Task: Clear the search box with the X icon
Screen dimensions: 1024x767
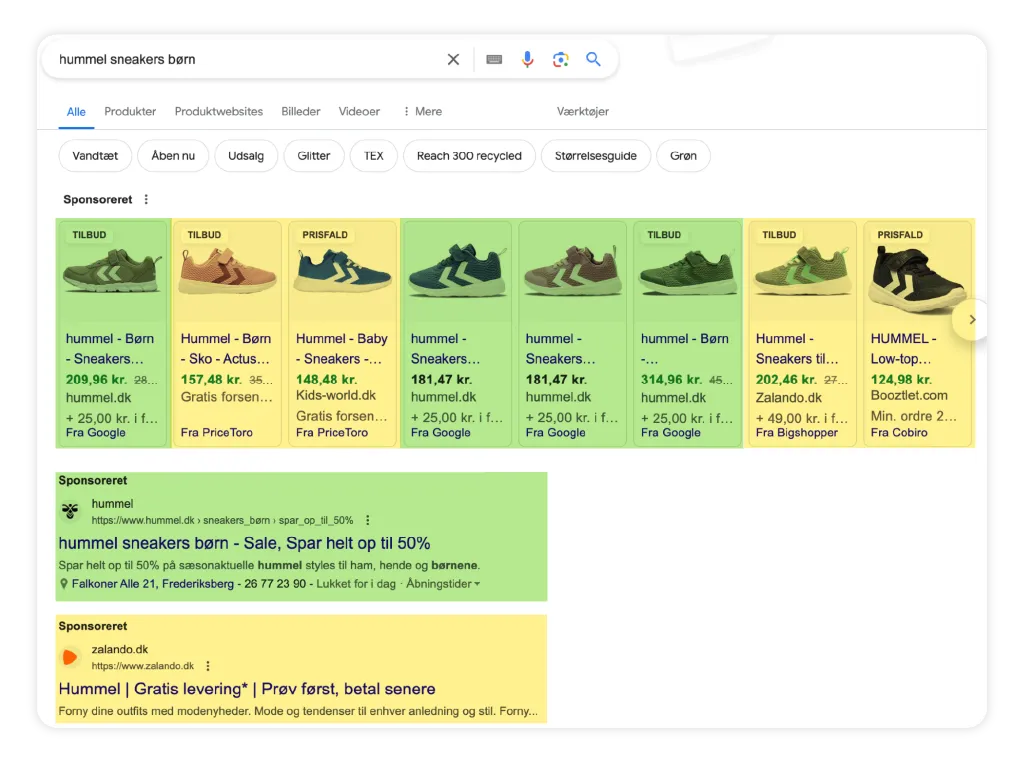Action: [x=453, y=59]
